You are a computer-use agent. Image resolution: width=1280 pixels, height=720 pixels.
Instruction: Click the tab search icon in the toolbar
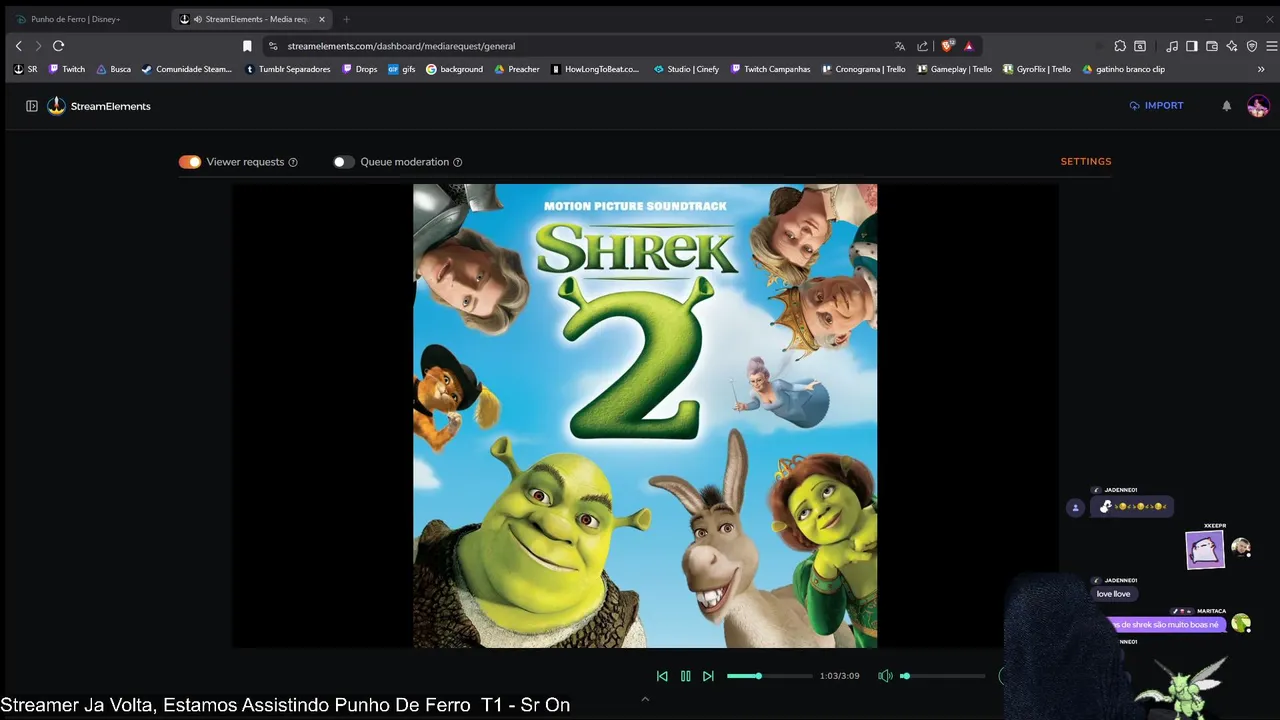pos(1140,46)
